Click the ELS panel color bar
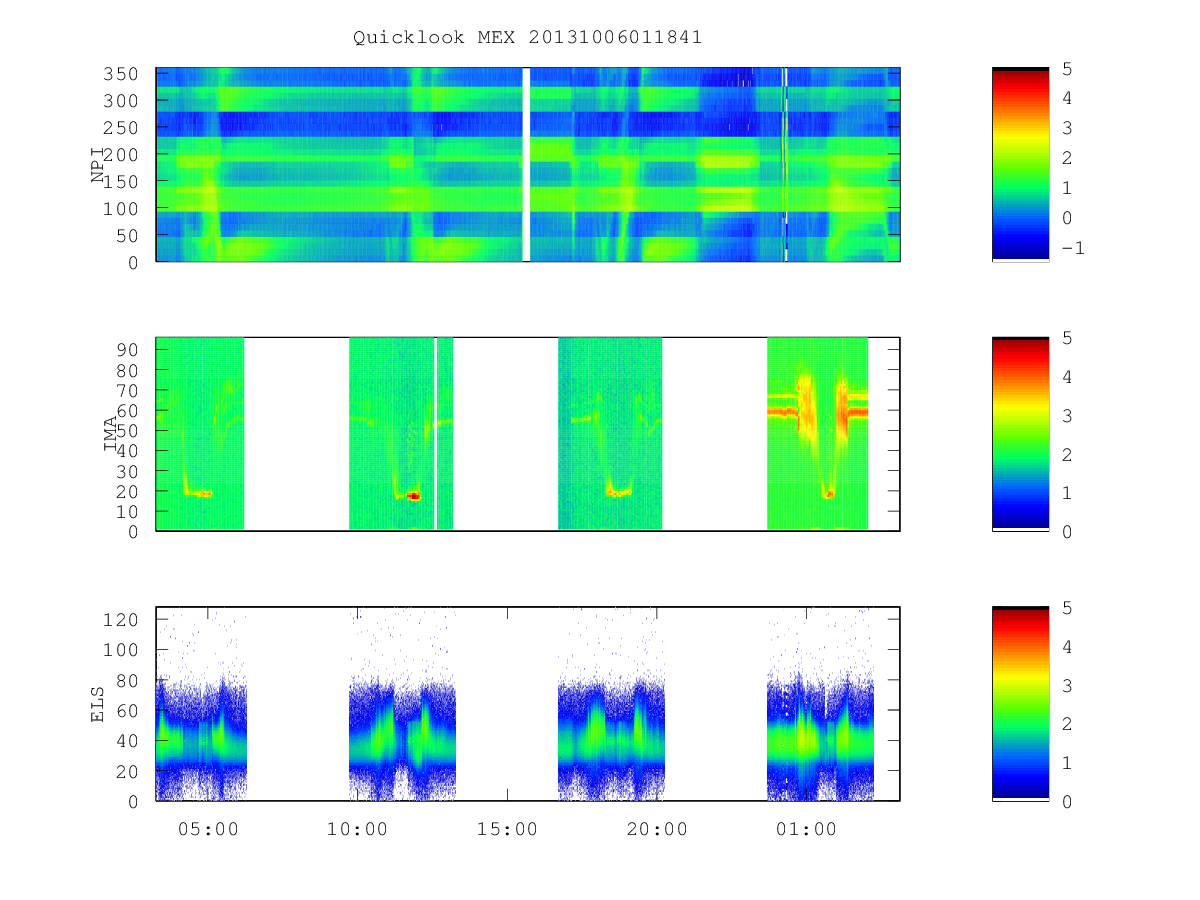 tap(1020, 704)
